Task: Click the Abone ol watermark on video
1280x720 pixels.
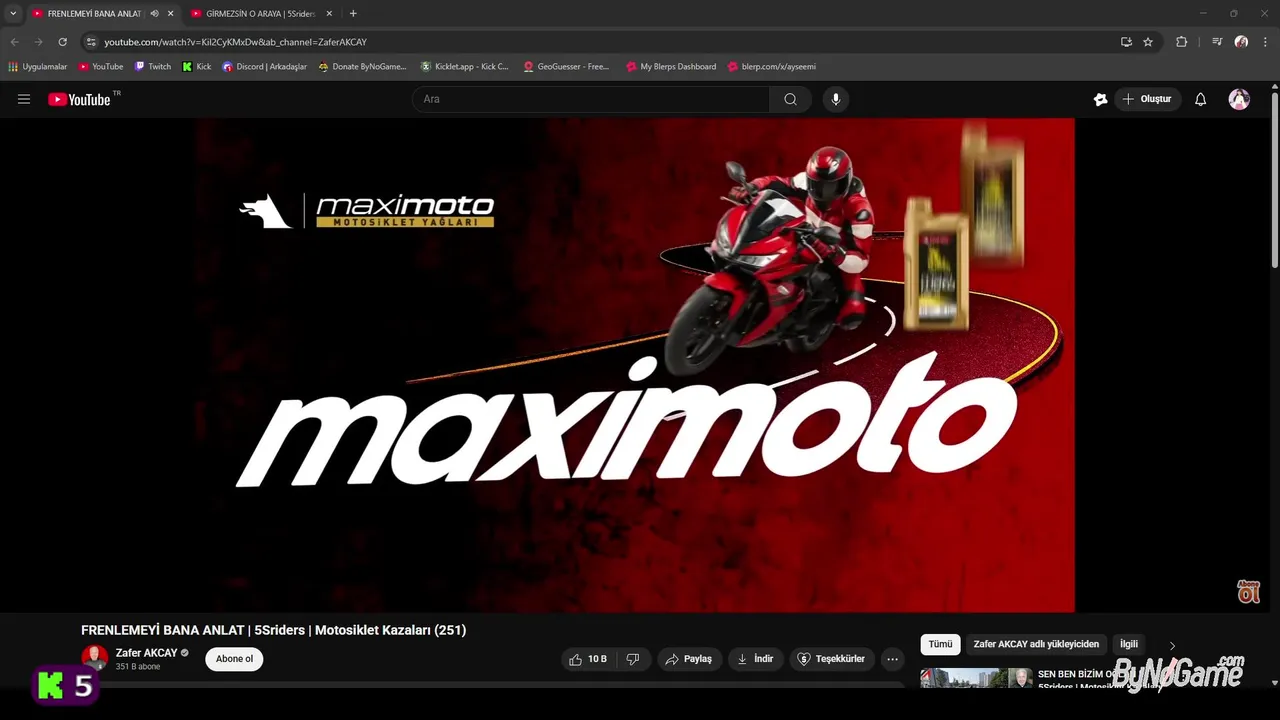Action: click(1248, 591)
